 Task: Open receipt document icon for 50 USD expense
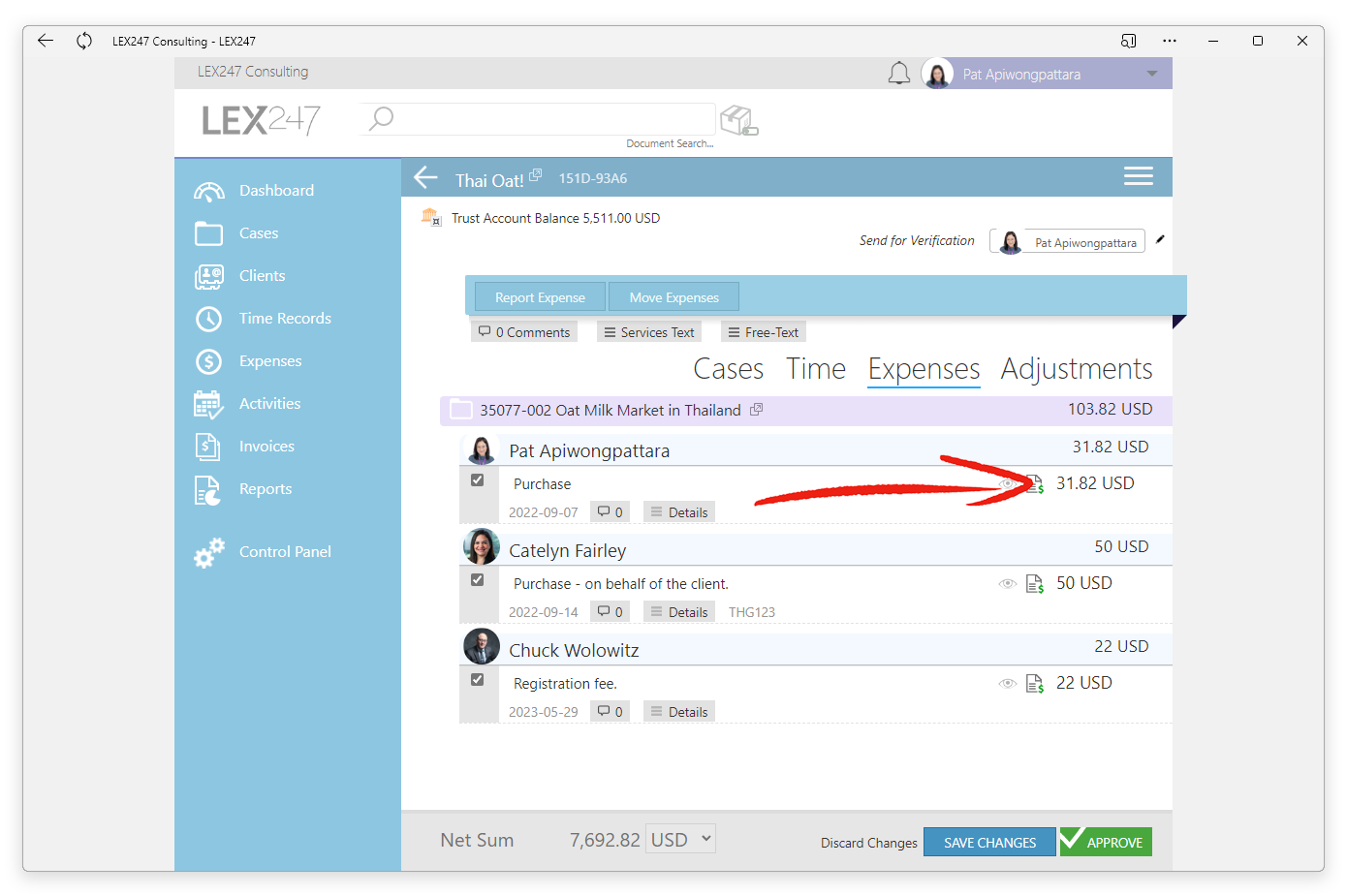(x=1035, y=584)
